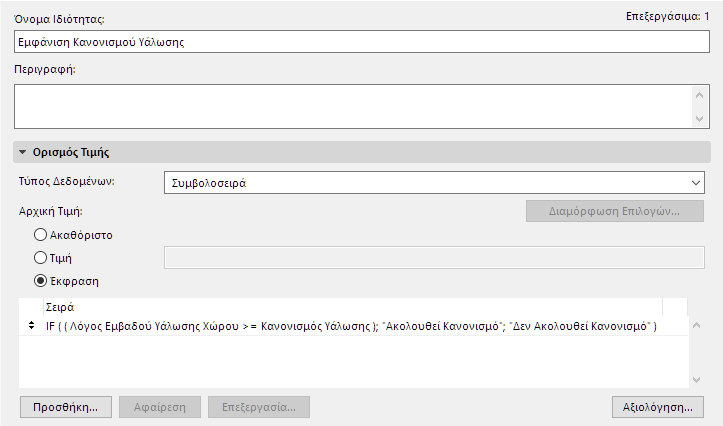The width and height of the screenshot is (723, 426).
Task: Click inside the Περιγραφή text area
Action: point(350,106)
